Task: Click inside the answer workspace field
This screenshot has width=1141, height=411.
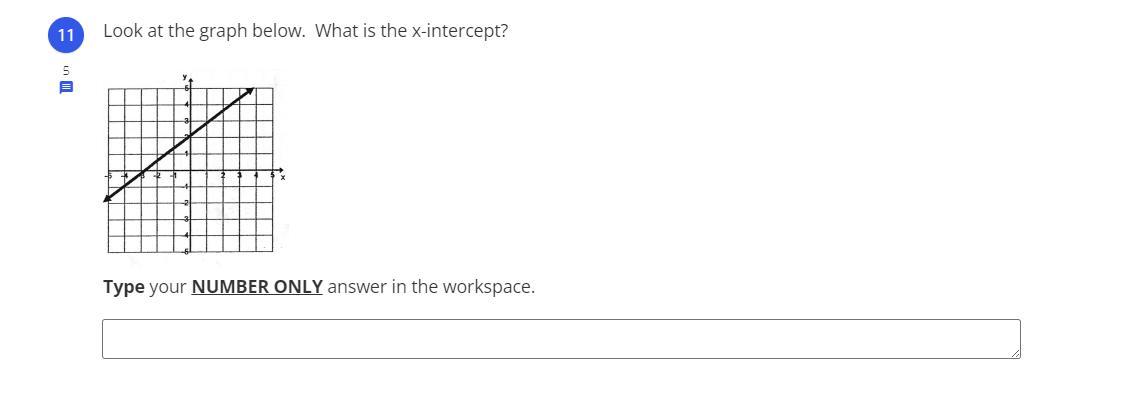Action: 560,339
